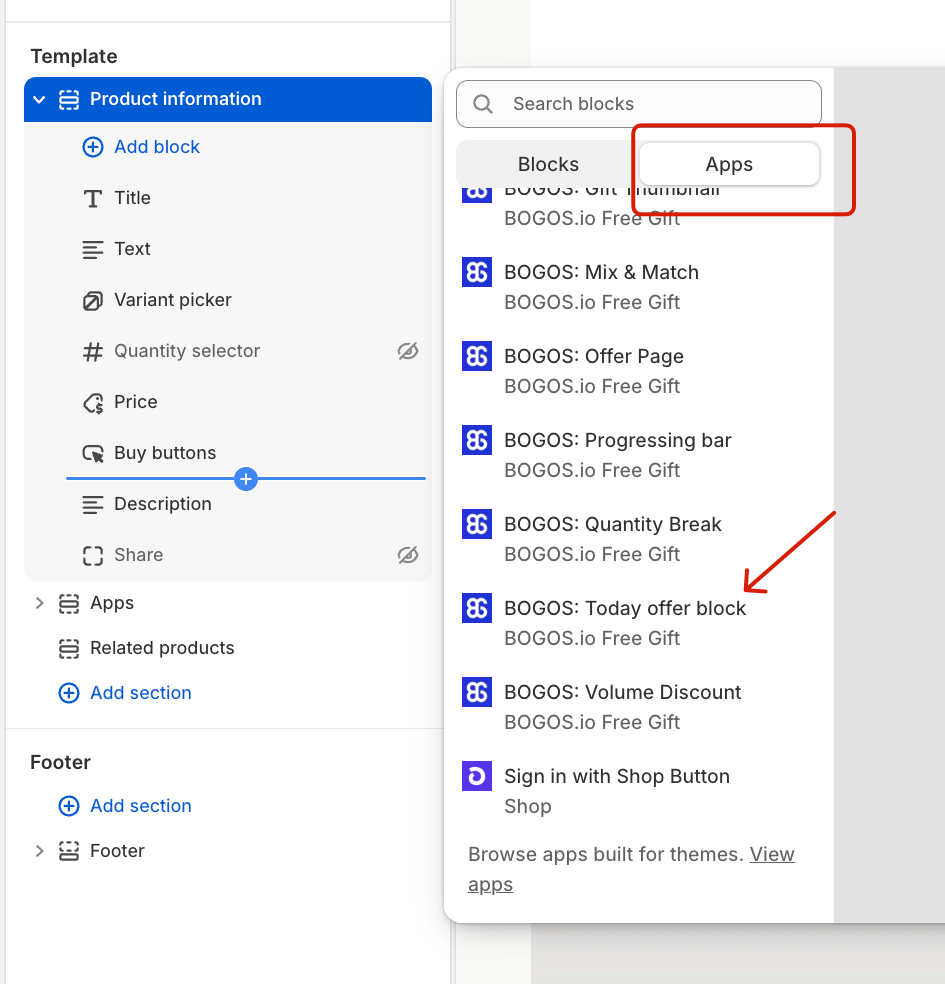Collapse the Product information section
Image resolution: width=945 pixels, height=984 pixels.
pos(40,99)
